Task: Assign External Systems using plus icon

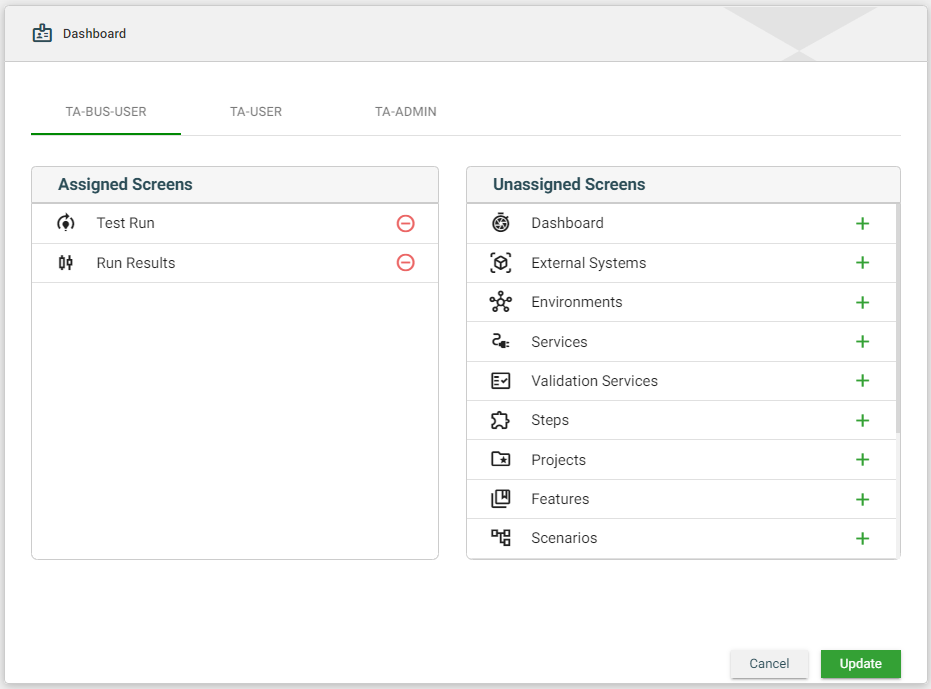Action: pos(862,263)
